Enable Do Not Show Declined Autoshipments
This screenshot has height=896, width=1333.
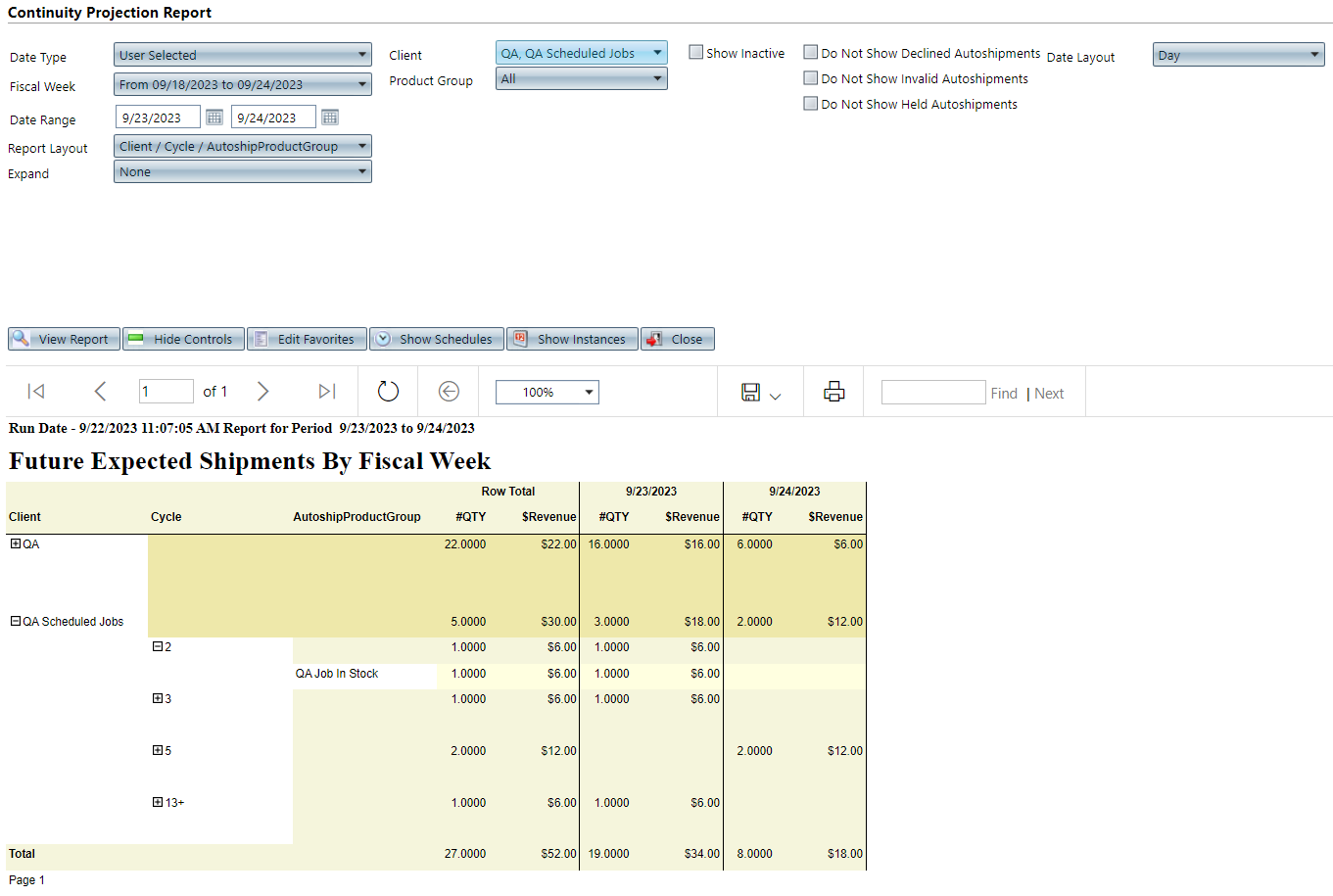(x=811, y=52)
